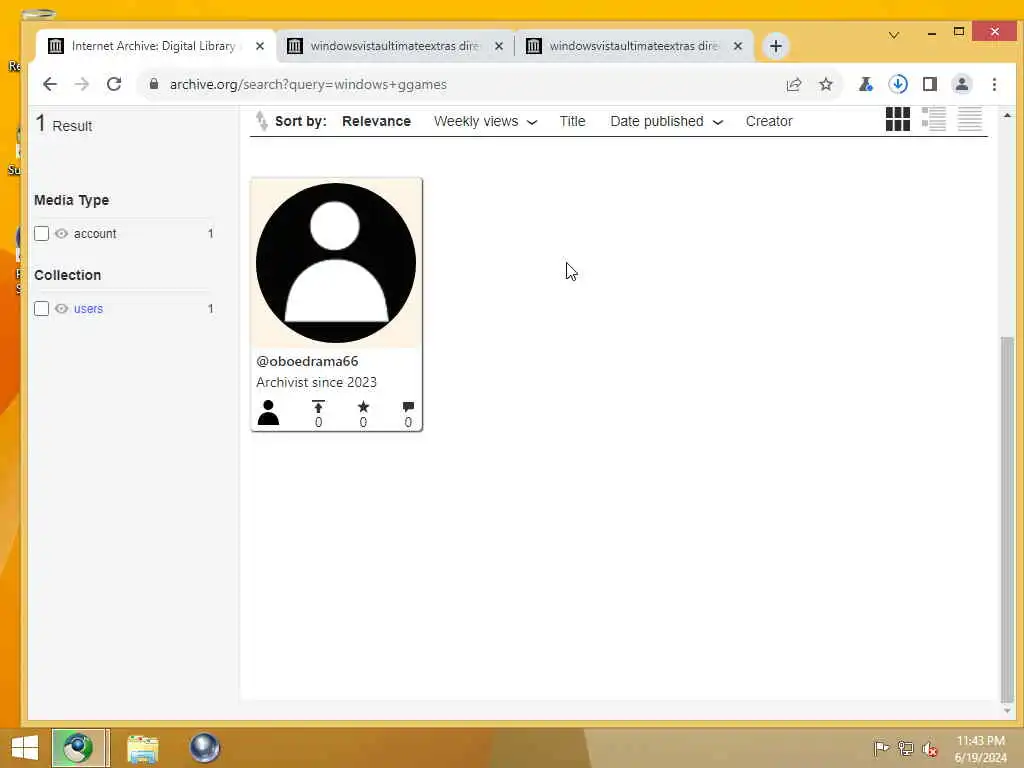Viewport: 1024px width, 768px height.
Task: Open the @oboedrama66 profile name
Action: point(307,361)
